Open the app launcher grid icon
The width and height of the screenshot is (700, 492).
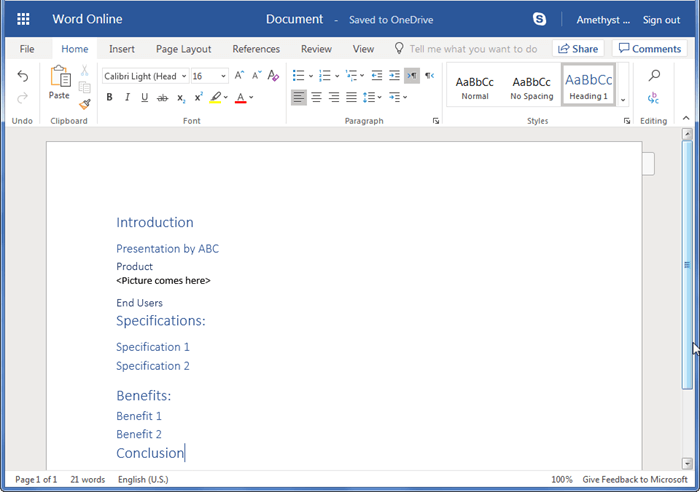23,19
